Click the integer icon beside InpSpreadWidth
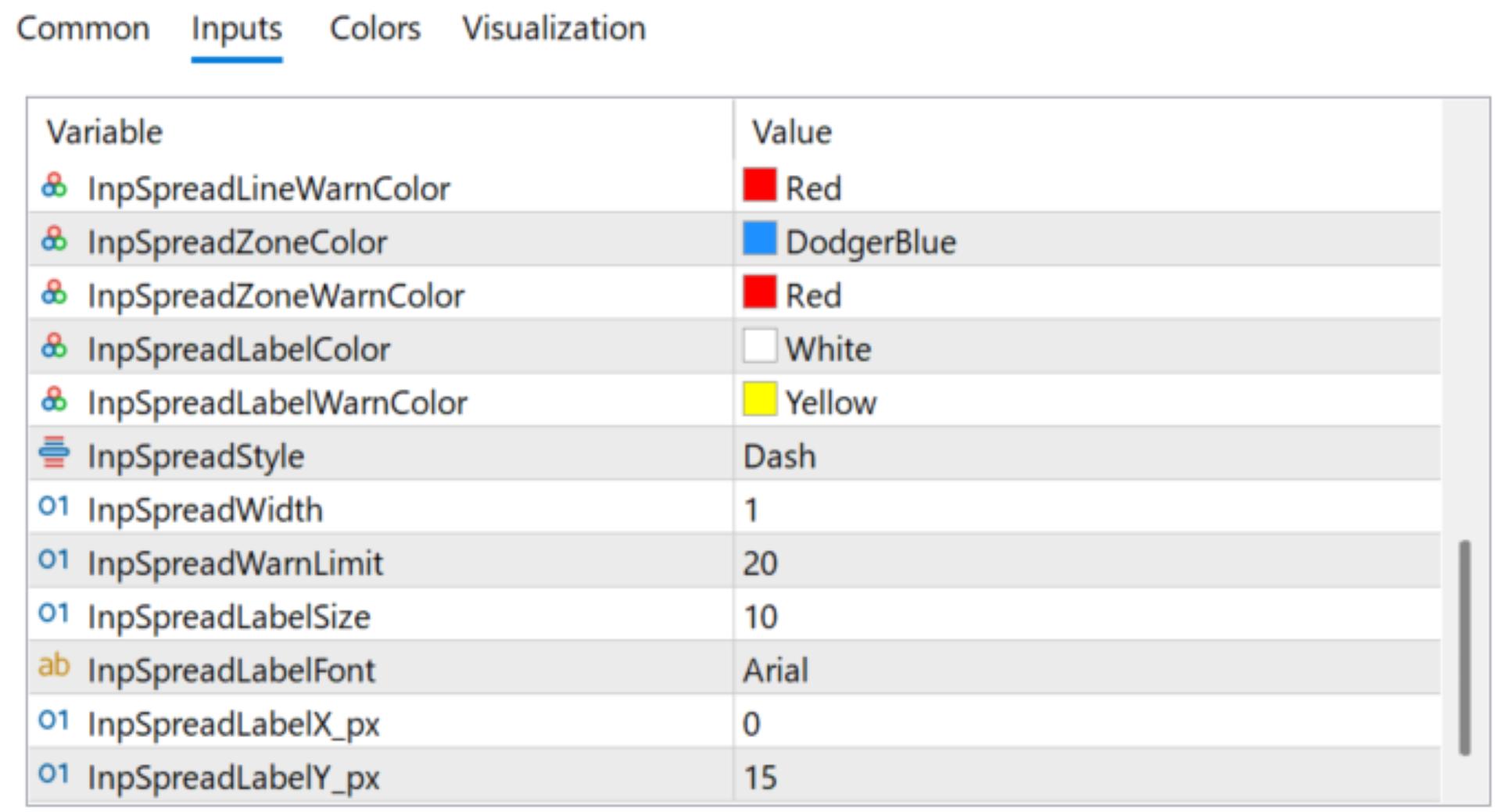The width and height of the screenshot is (1501, 812). (x=54, y=507)
